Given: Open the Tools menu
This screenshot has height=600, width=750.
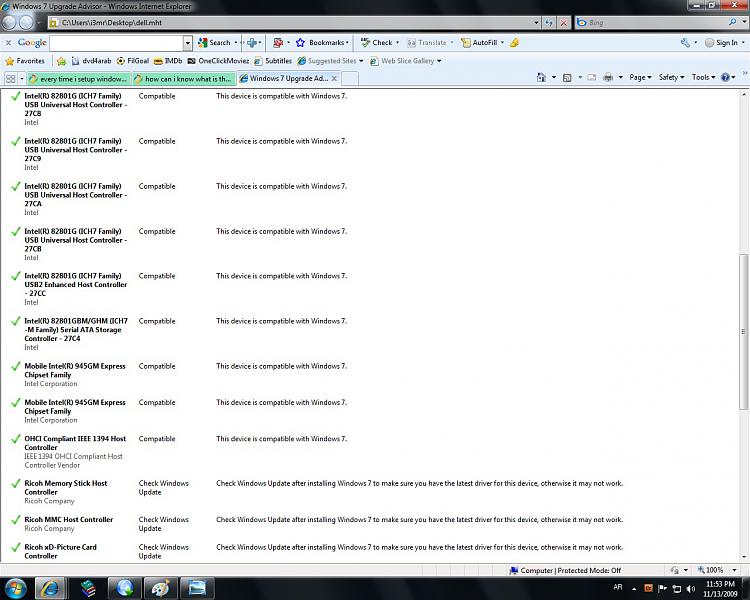Looking at the screenshot, I should tap(703, 77).
